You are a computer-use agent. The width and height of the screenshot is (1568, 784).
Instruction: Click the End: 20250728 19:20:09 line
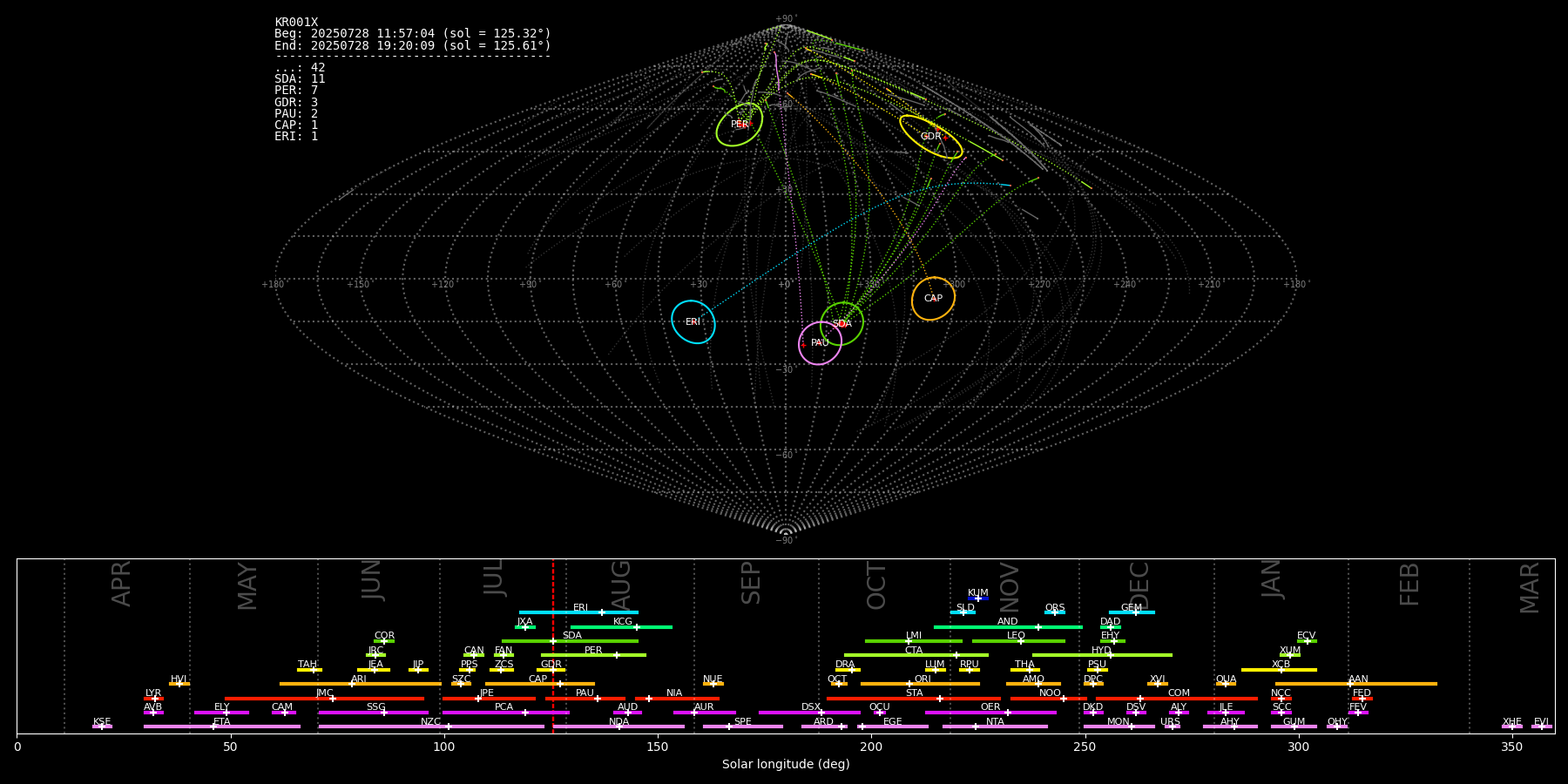(x=413, y=45)
